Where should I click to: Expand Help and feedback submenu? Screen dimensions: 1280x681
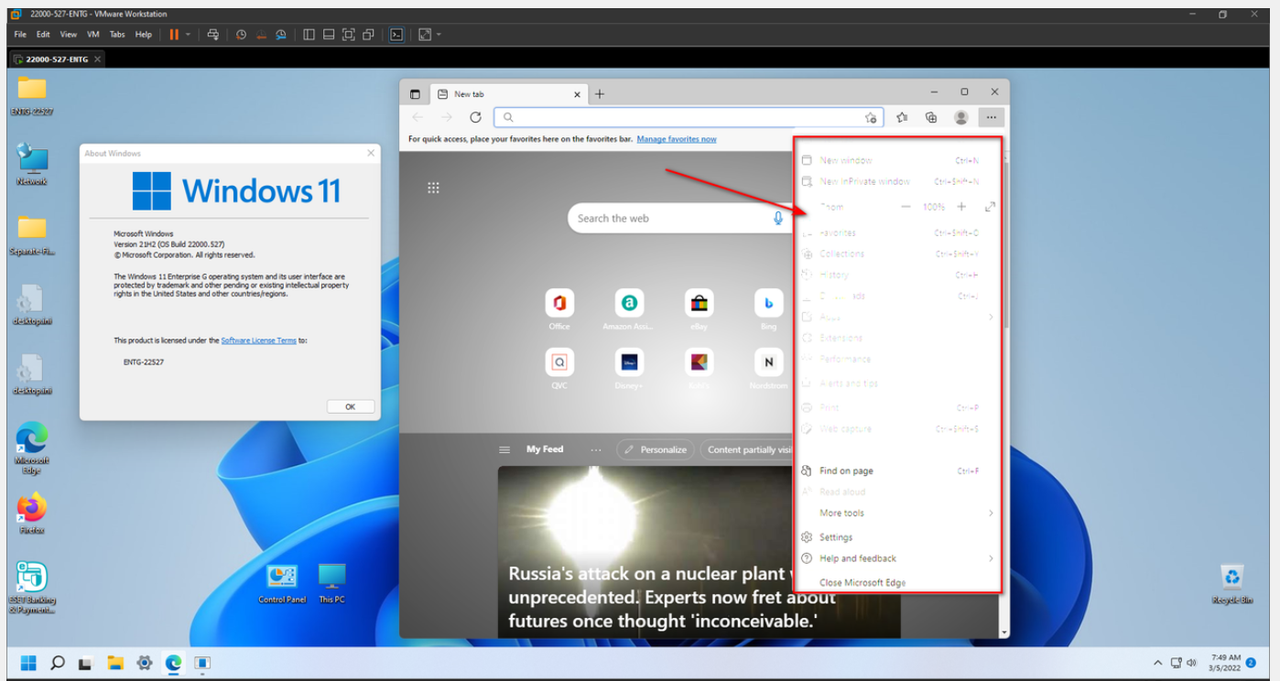(897, 559)
